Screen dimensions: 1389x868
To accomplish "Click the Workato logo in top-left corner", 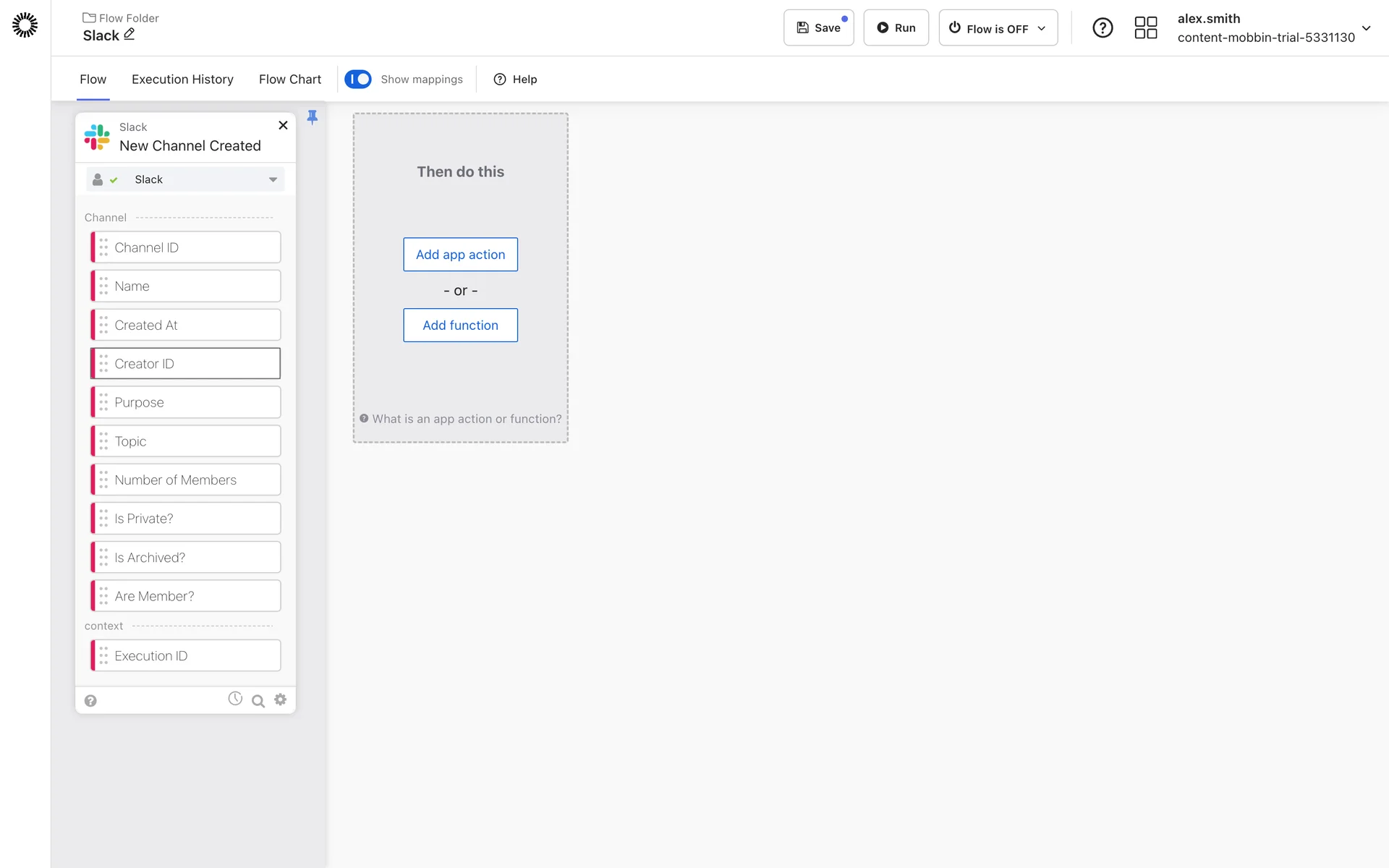I will click(x=25, y=25).
